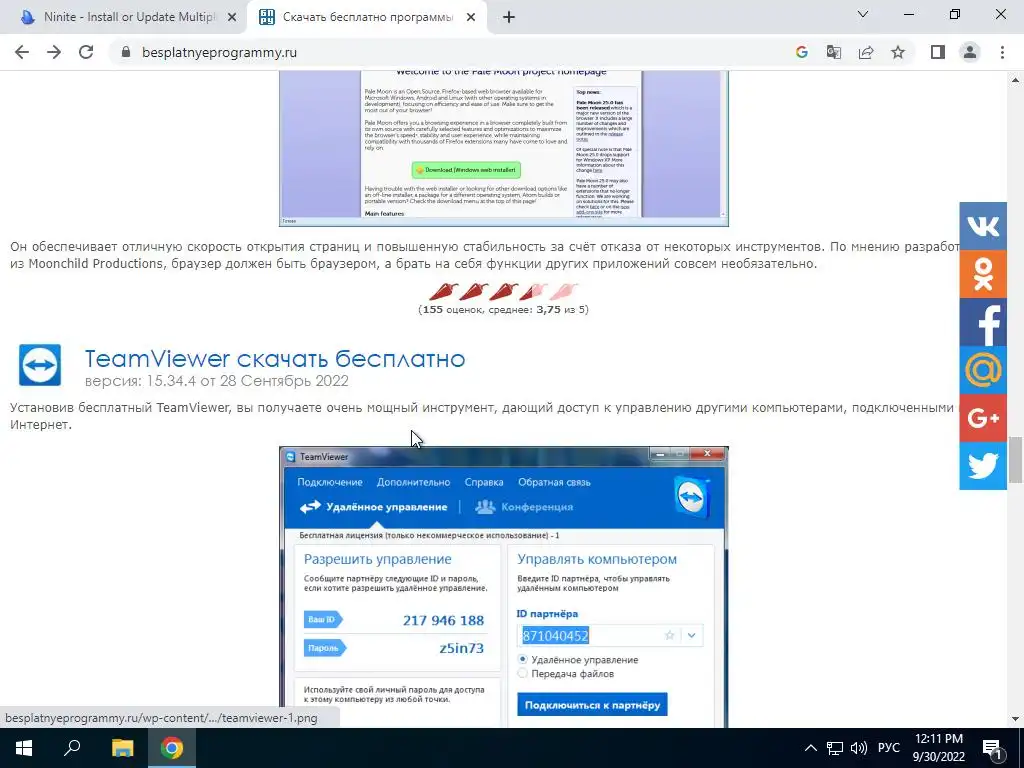This screenshot has width=1024, height=768.
Task: Show hidden tray icons
Action: [x=810, y=748]
